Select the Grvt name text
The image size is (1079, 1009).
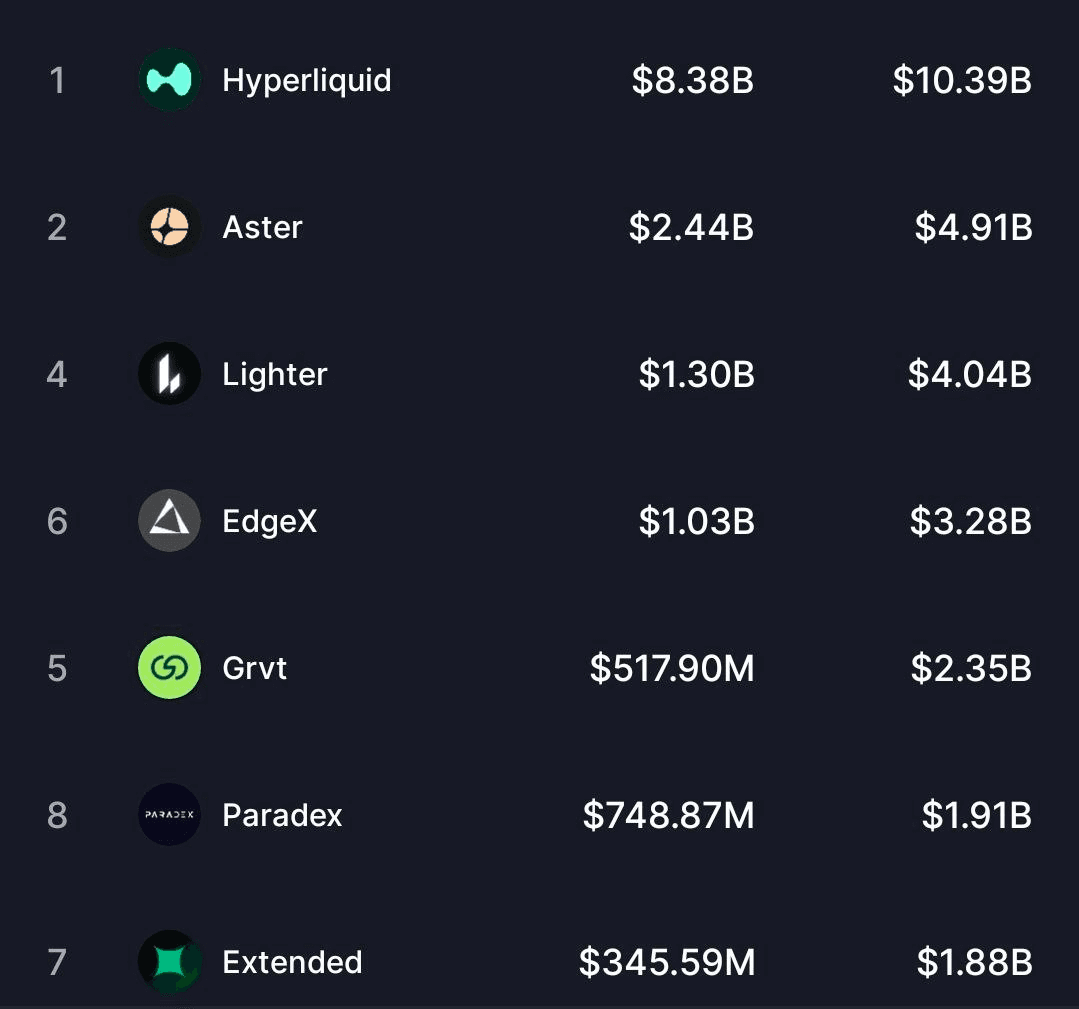click(254, 668)
